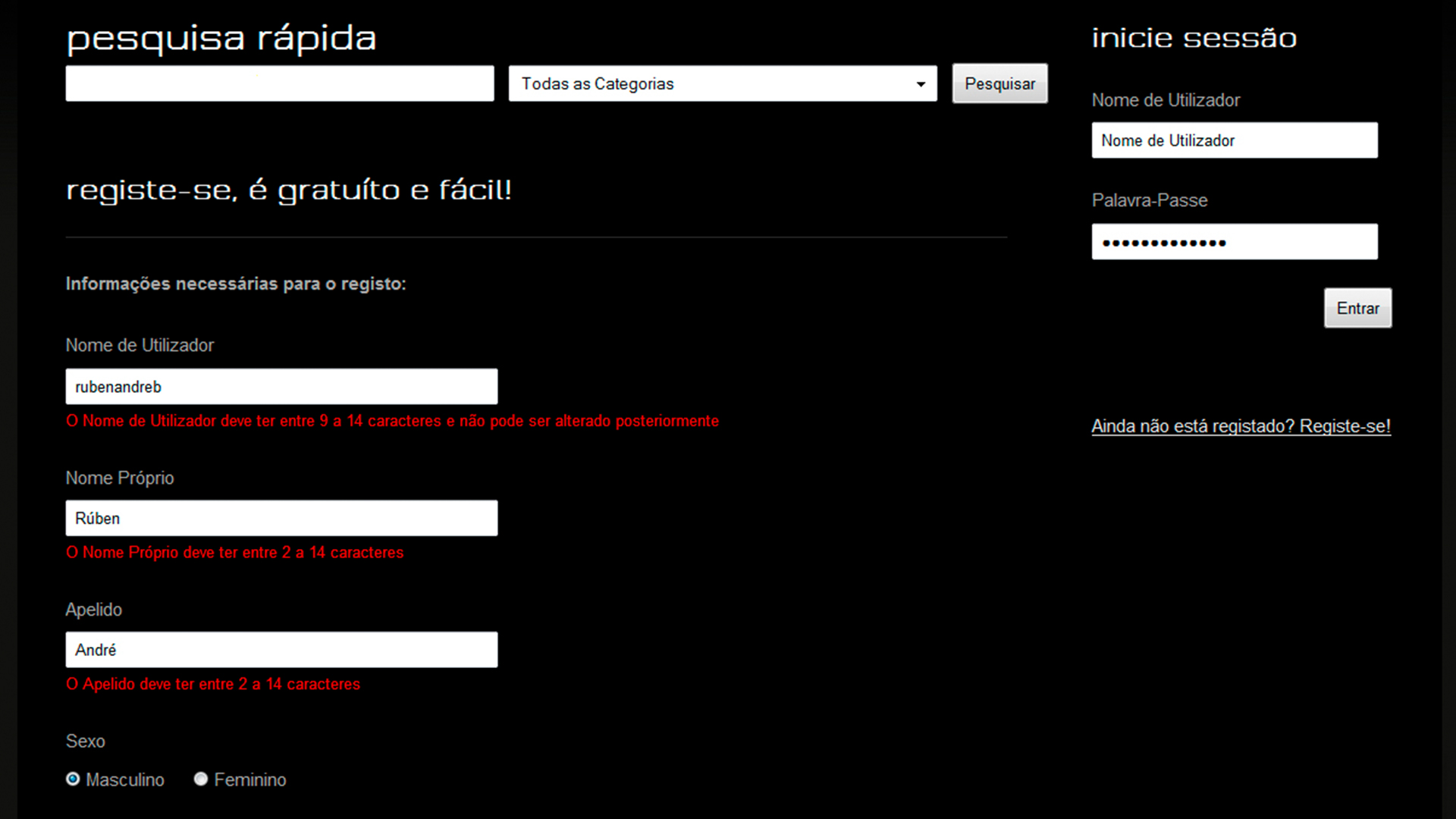This screenshot has height=819, width=1456.
Task: Click the pesquisa rápida heading
Action: pyautogui.click(x=221, y=39)
